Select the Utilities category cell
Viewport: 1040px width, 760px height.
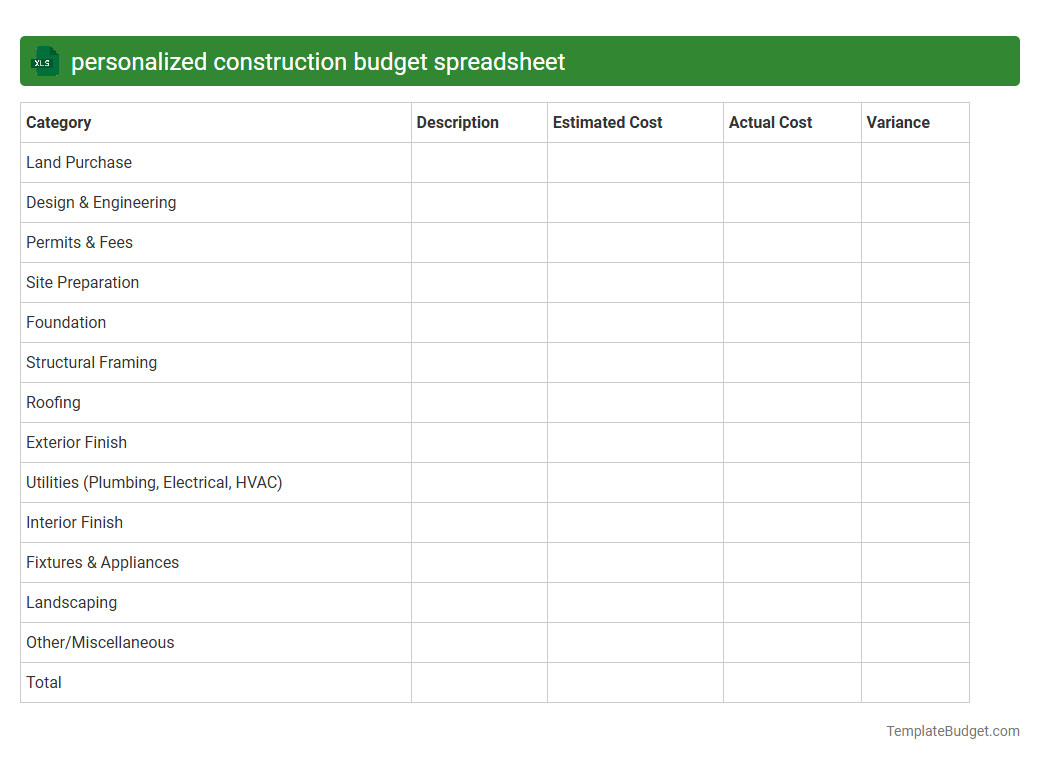point(154,482)
